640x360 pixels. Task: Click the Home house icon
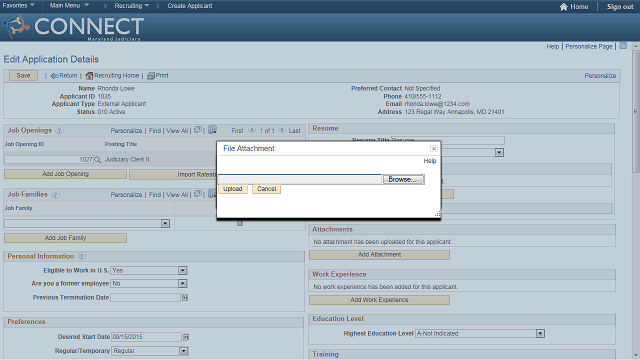pos(563,7)
